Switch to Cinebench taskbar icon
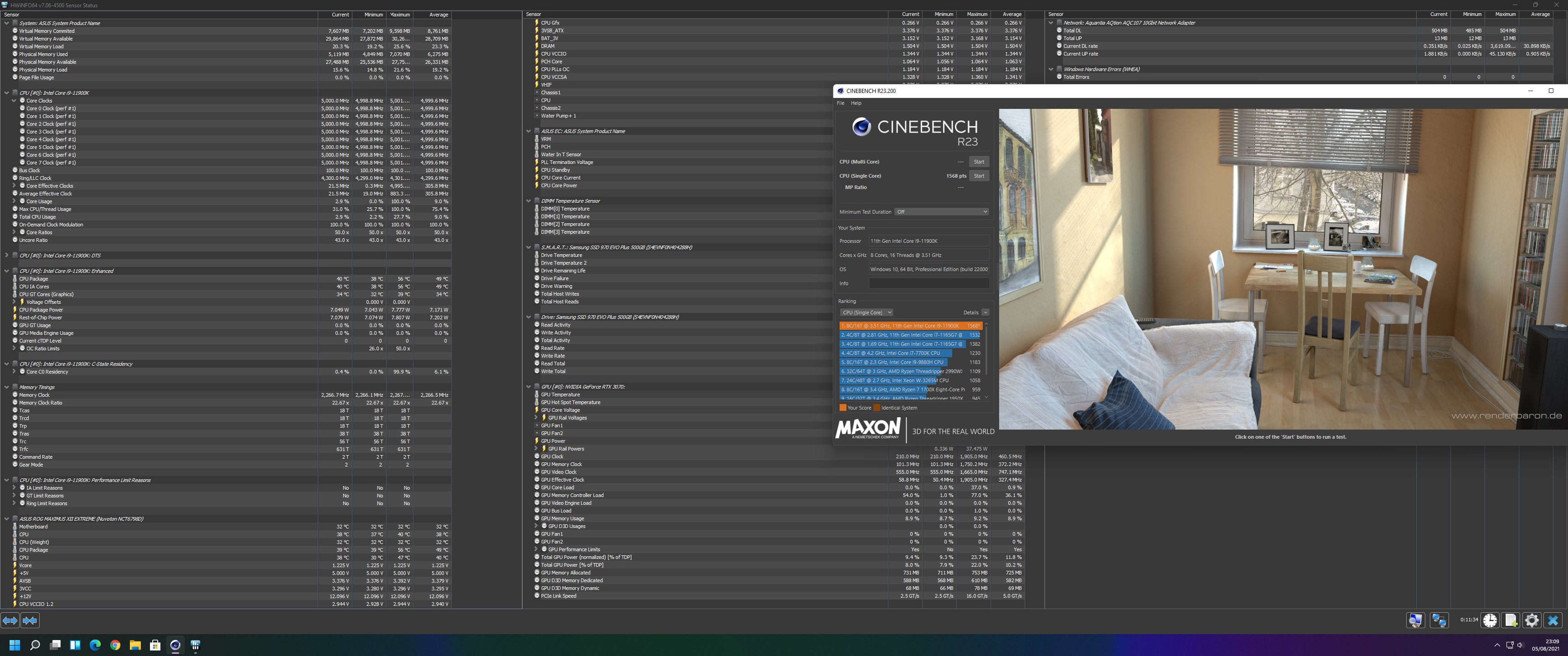 (175, 645)
